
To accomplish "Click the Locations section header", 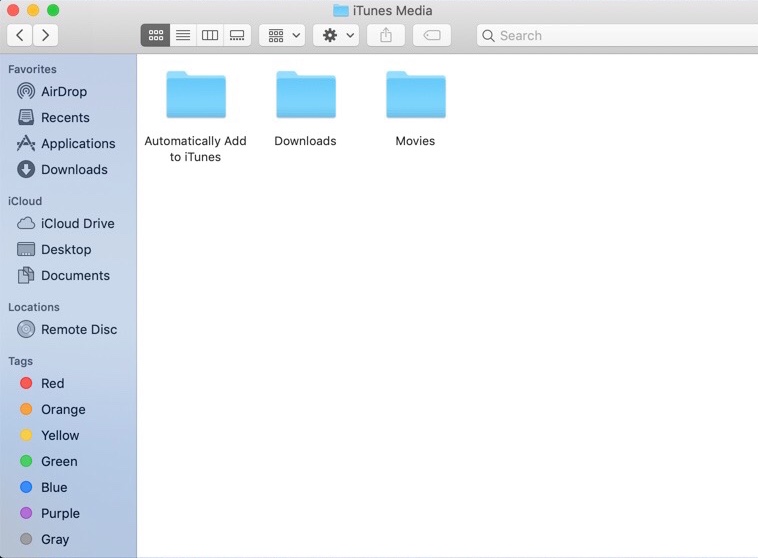I will click(34, 308).
